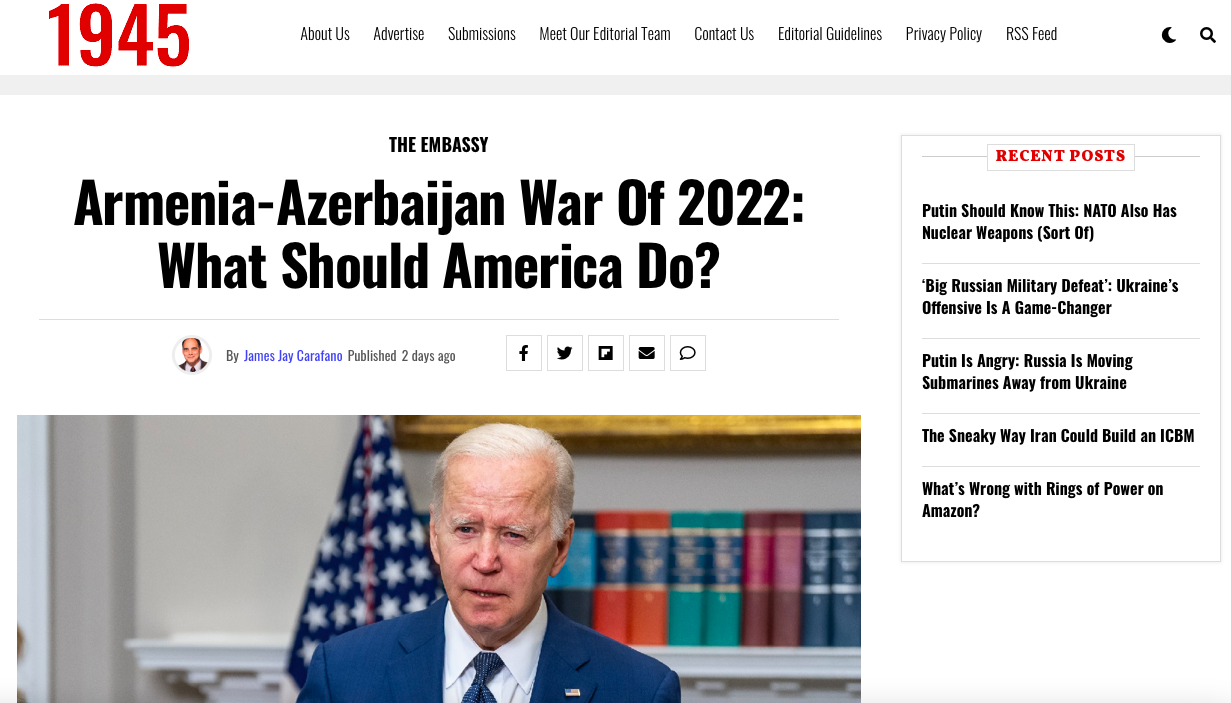Open James Jay Carafano author link
This screenshot has height=703, width=1231.
point(293,356)
